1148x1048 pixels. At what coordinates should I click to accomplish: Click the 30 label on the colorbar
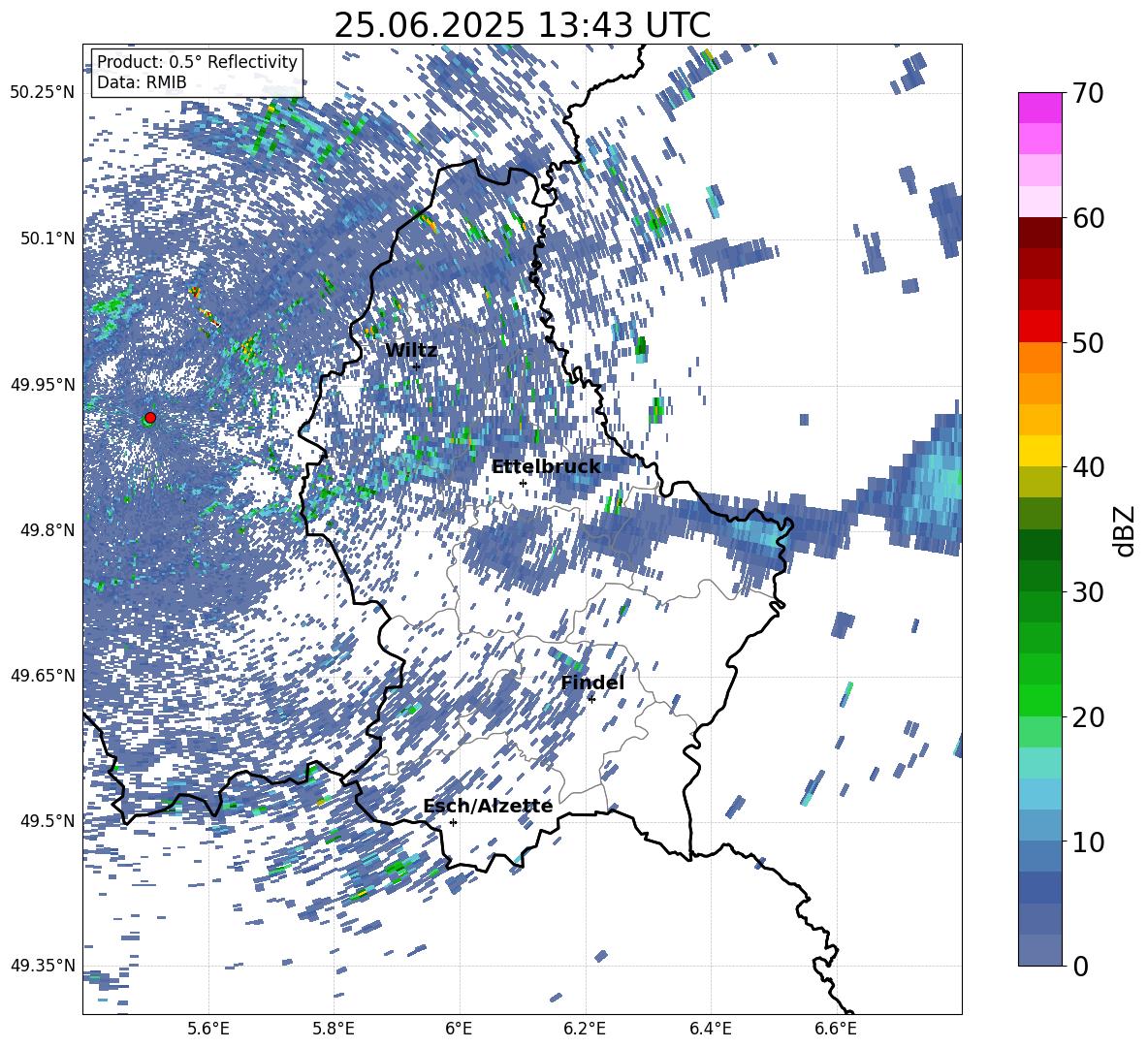1088,591
